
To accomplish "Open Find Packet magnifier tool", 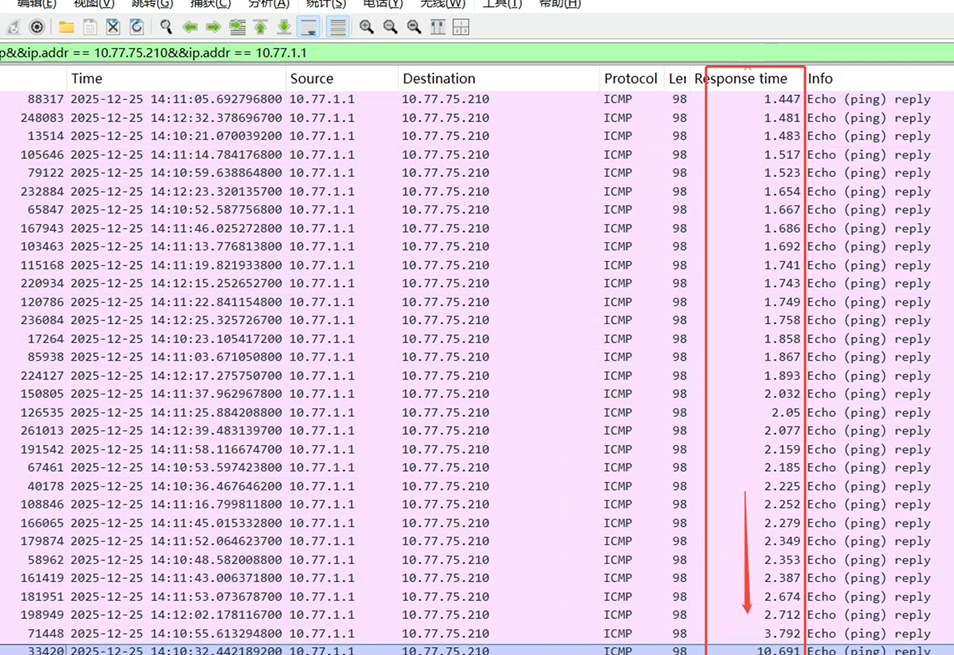I will tap(166, 27).
